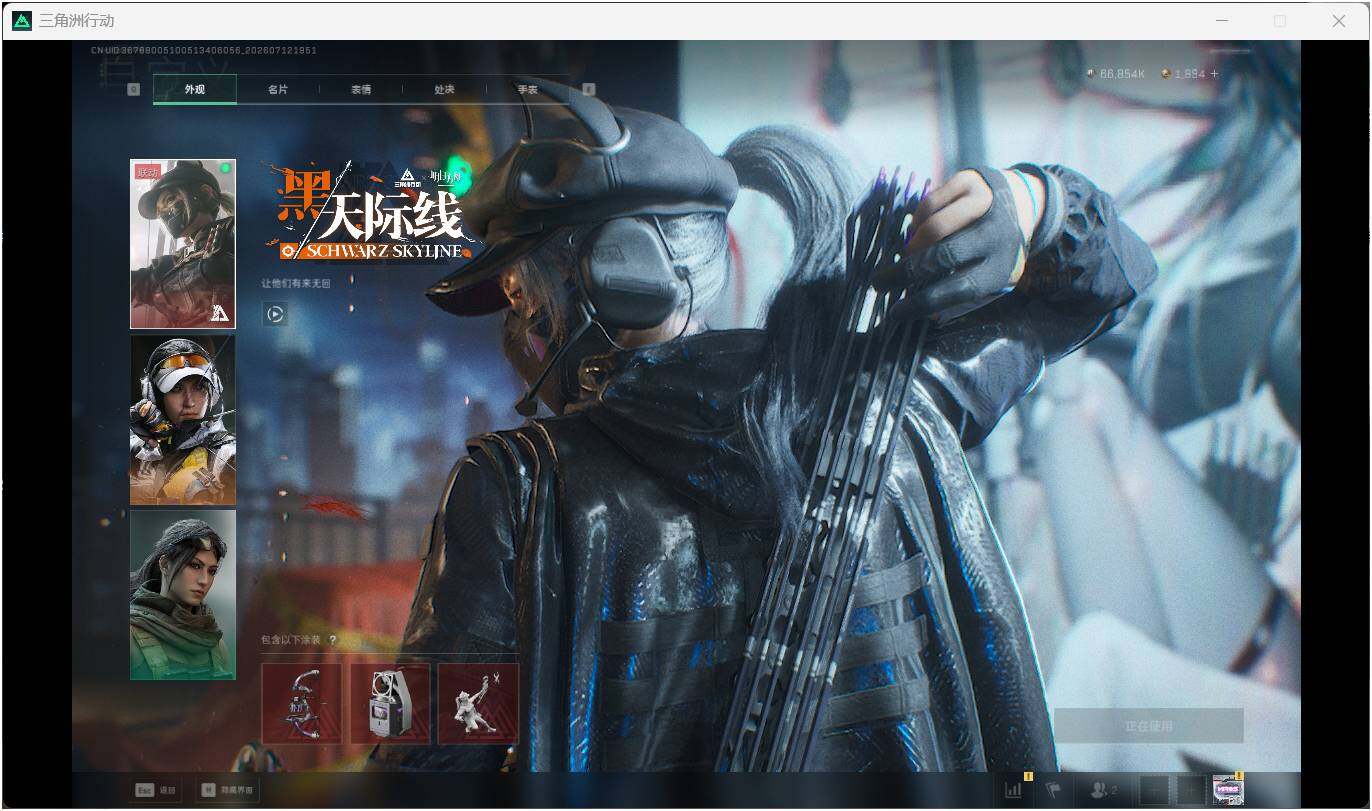Play the Schwarz Skyline preview video
The image size is (1372, 811).
coord(274,314)
